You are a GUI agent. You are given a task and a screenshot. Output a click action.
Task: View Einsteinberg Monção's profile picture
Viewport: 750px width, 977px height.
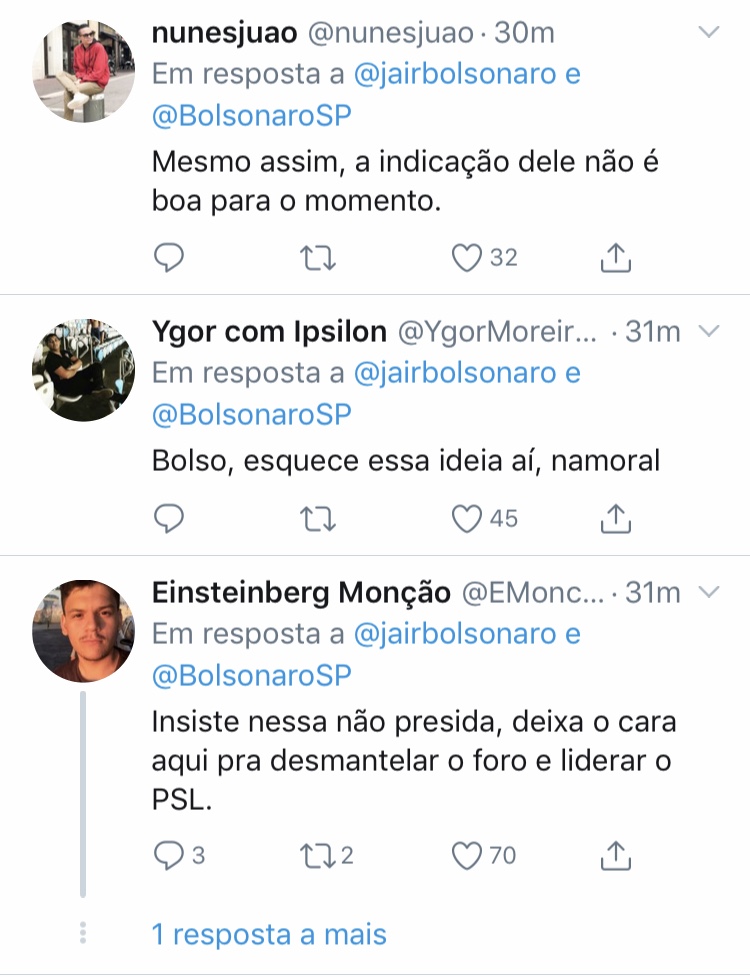[x=83, y=631]
